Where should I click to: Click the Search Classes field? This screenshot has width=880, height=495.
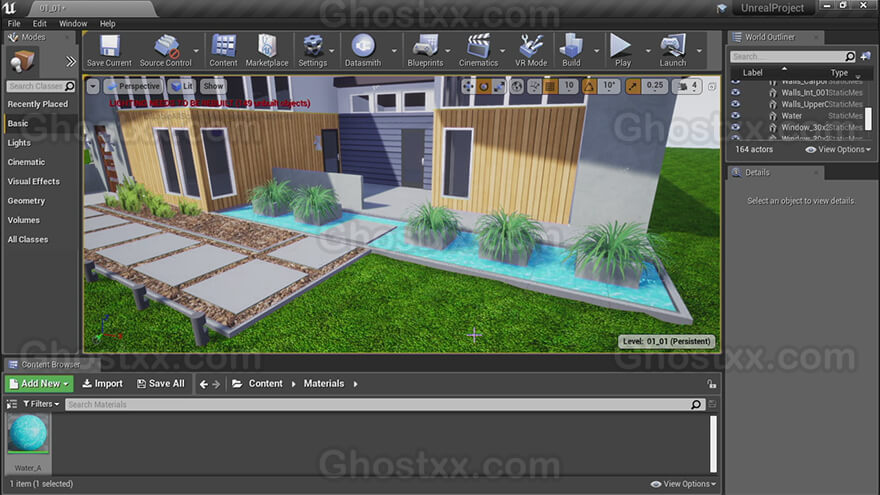pos(40,86)
